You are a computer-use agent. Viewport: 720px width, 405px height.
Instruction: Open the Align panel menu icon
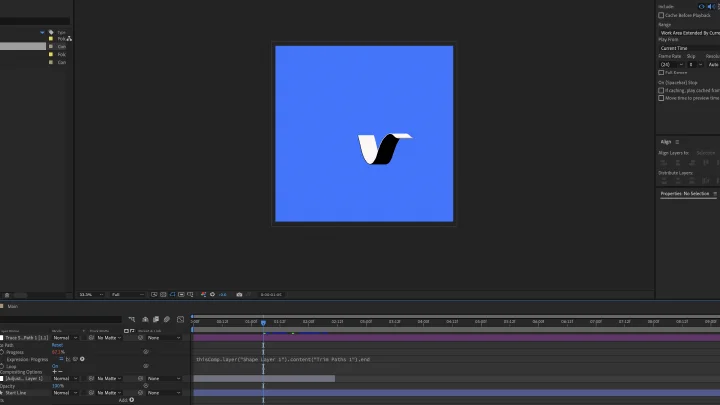(x=677, y=142)
